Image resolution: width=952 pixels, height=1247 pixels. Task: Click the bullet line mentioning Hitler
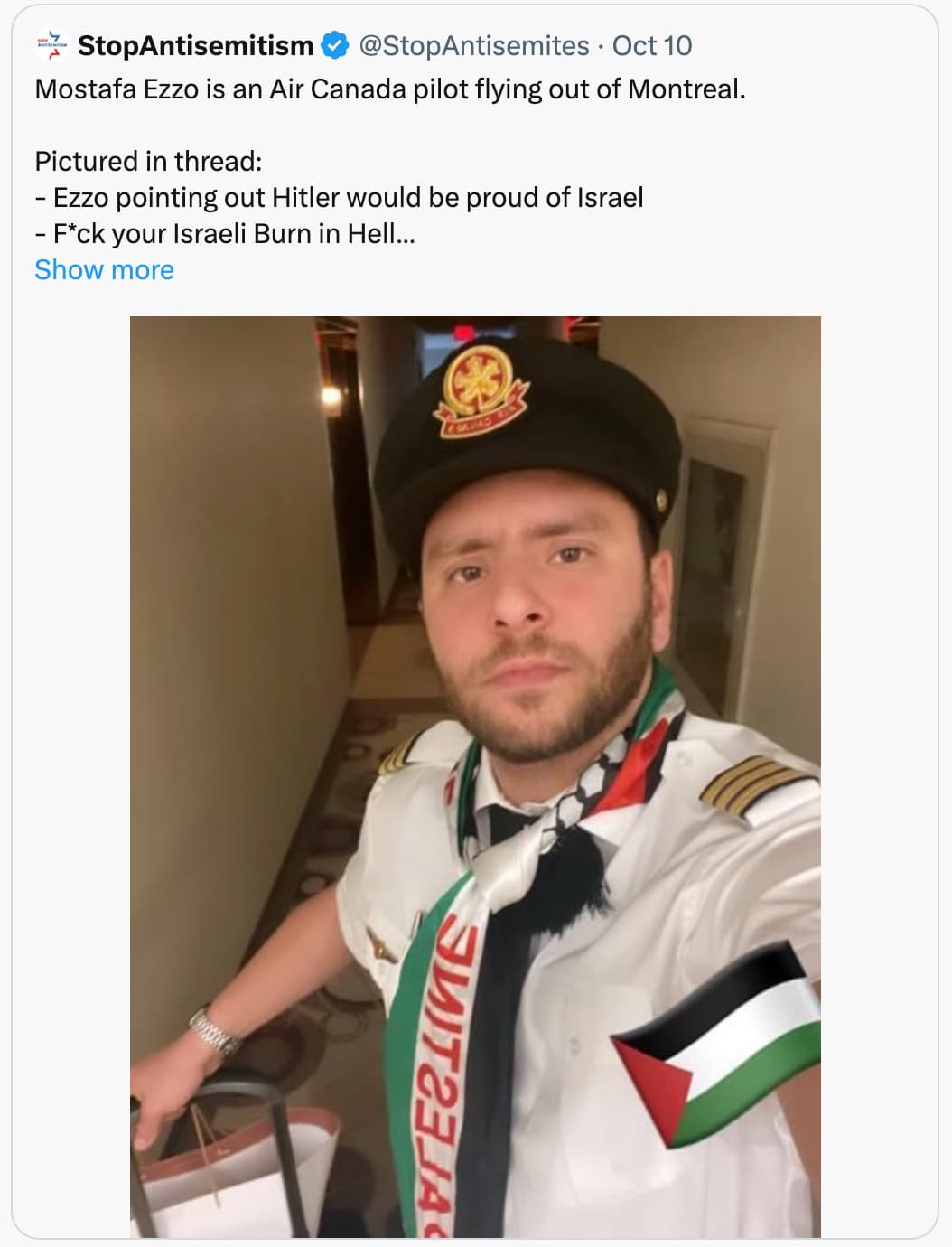(339, 197)
